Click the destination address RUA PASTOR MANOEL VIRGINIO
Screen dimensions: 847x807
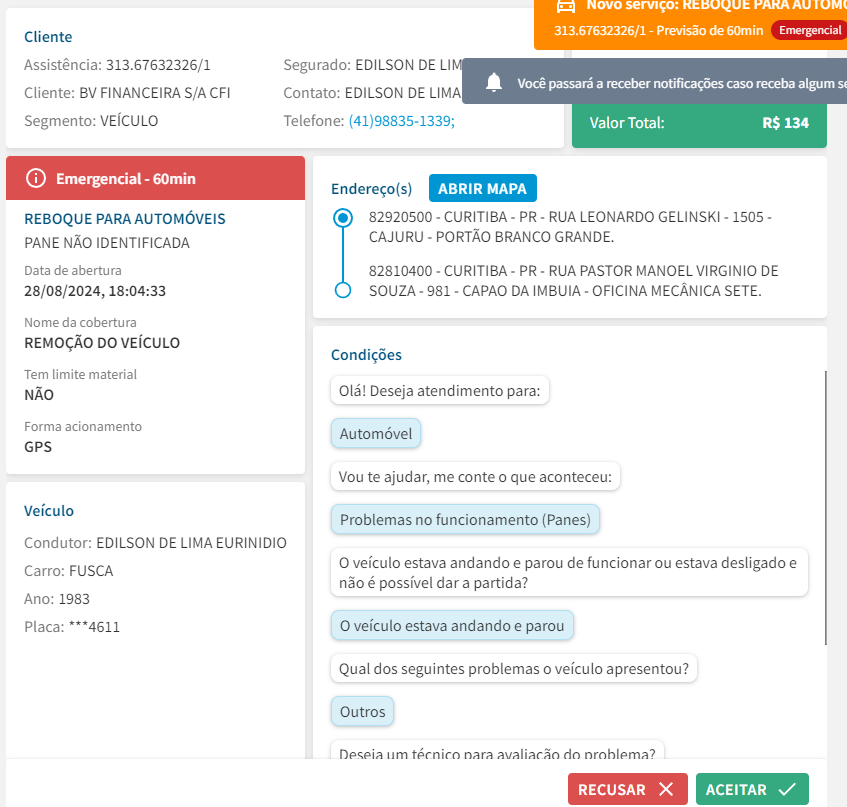574,281
